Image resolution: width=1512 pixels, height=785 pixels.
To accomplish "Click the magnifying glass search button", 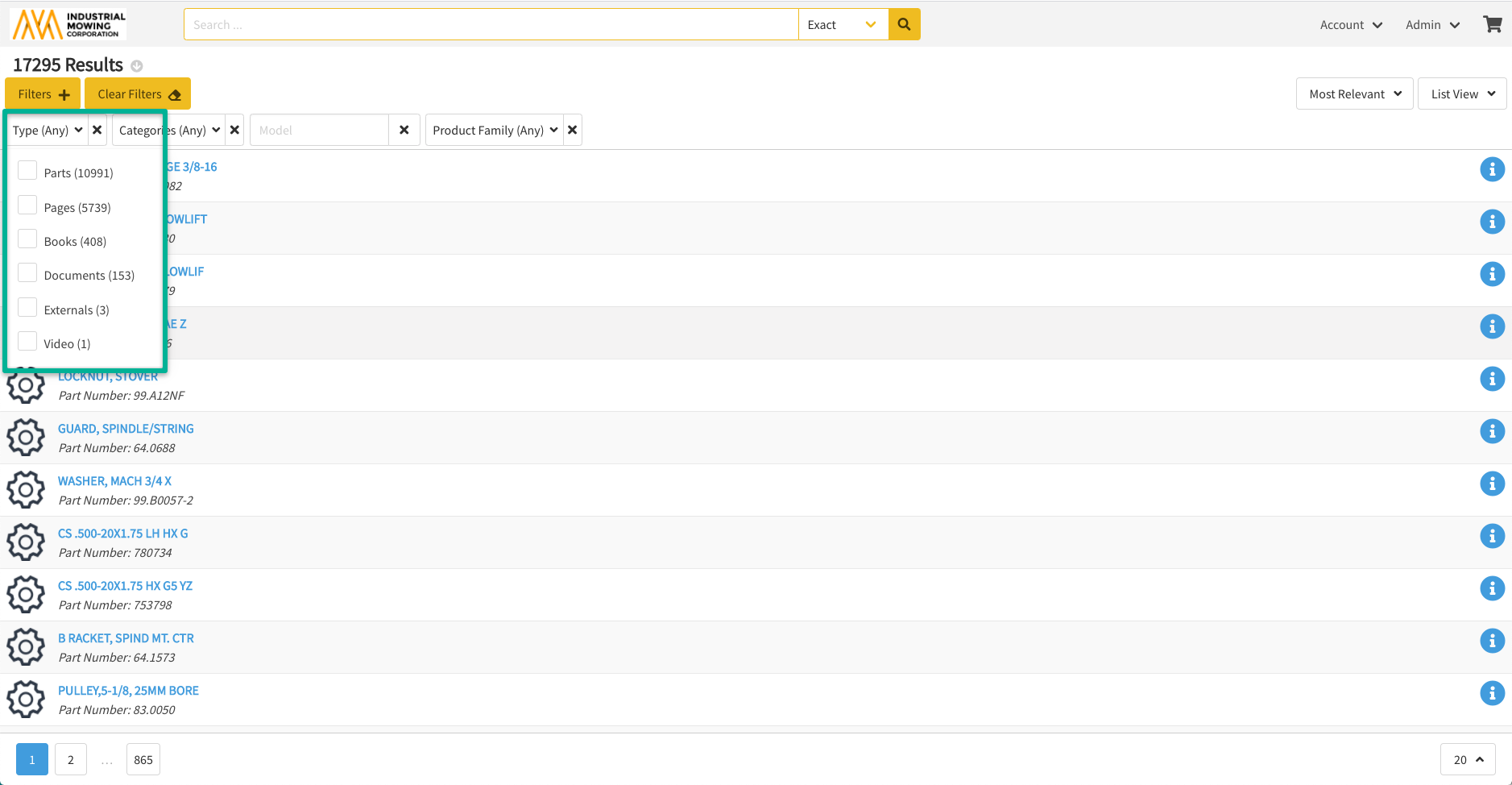I will (904, 25).
